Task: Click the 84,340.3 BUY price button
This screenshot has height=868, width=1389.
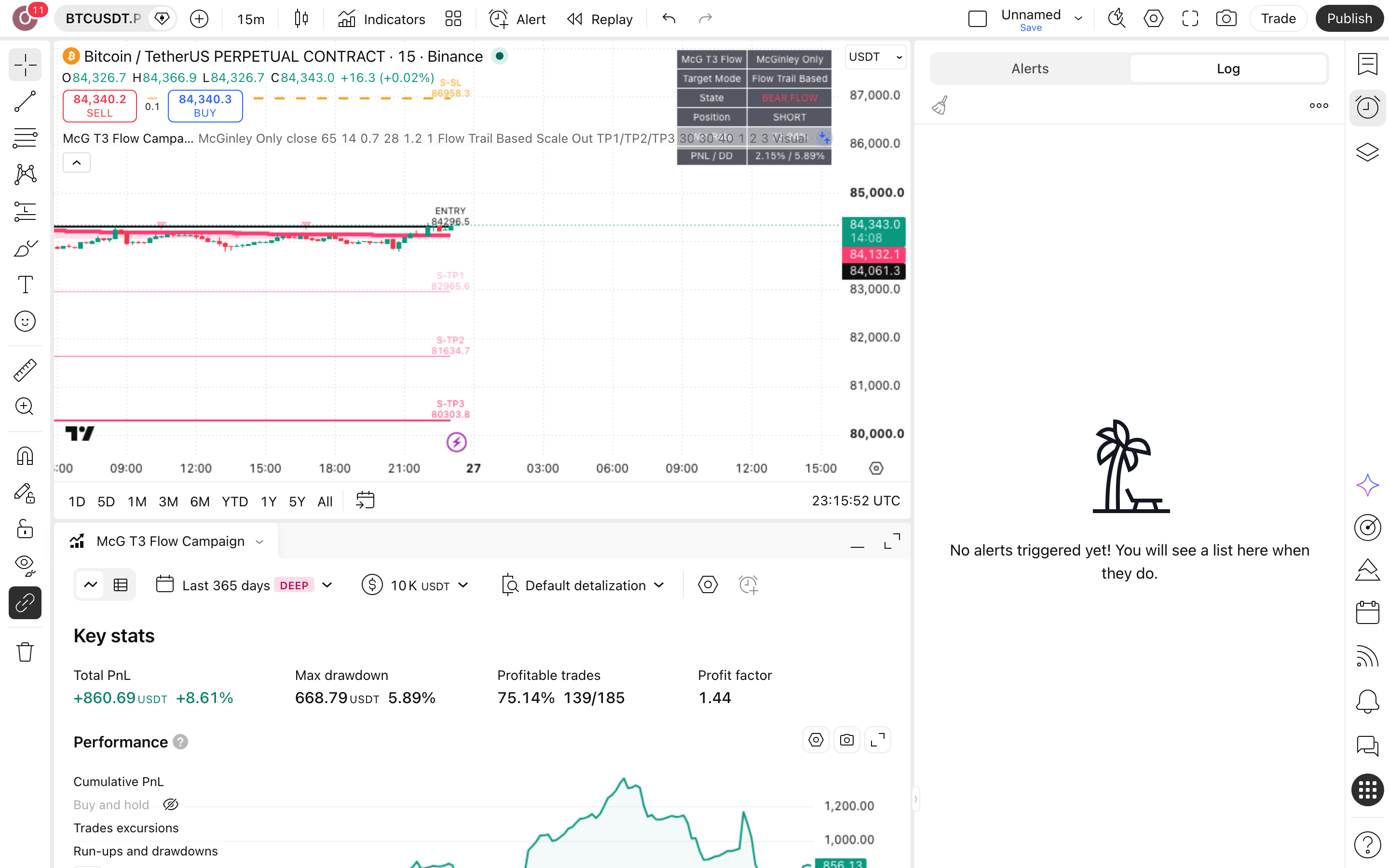Action: coord(205,106)
